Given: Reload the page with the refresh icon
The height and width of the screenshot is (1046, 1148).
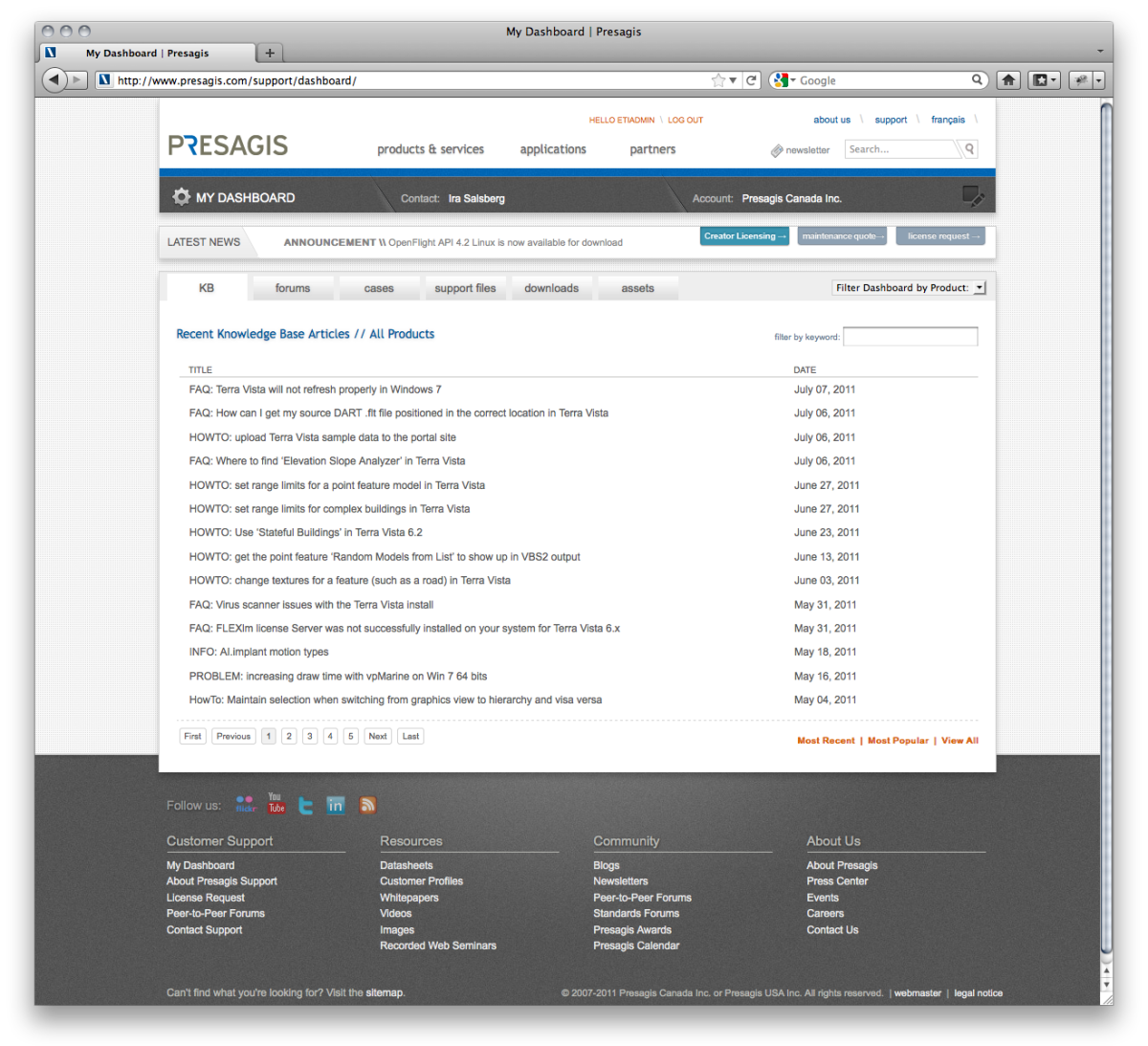Looking at the screenshot, I should pos(752,80).
